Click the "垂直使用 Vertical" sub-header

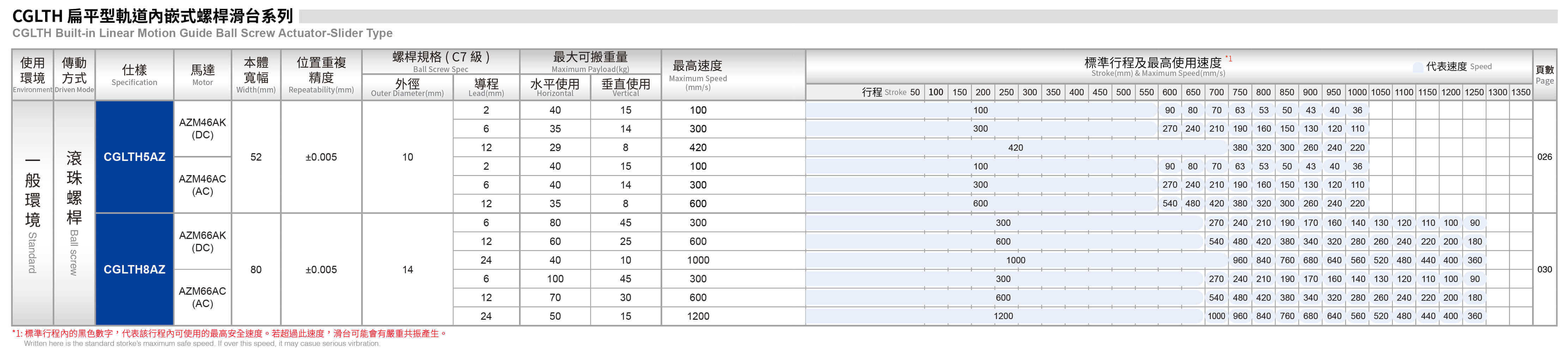click(626, 87)
